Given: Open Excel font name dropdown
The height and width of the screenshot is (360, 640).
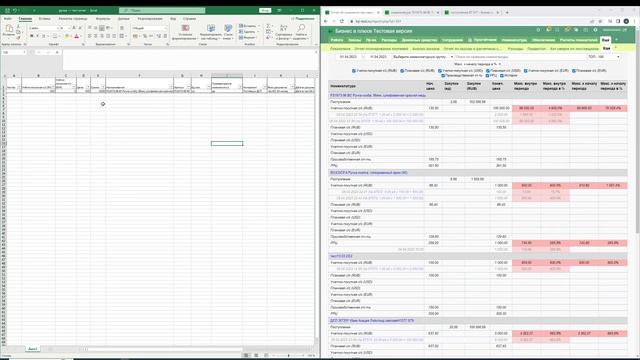Looking at the screenshot, I should click(x=58, y=28).
